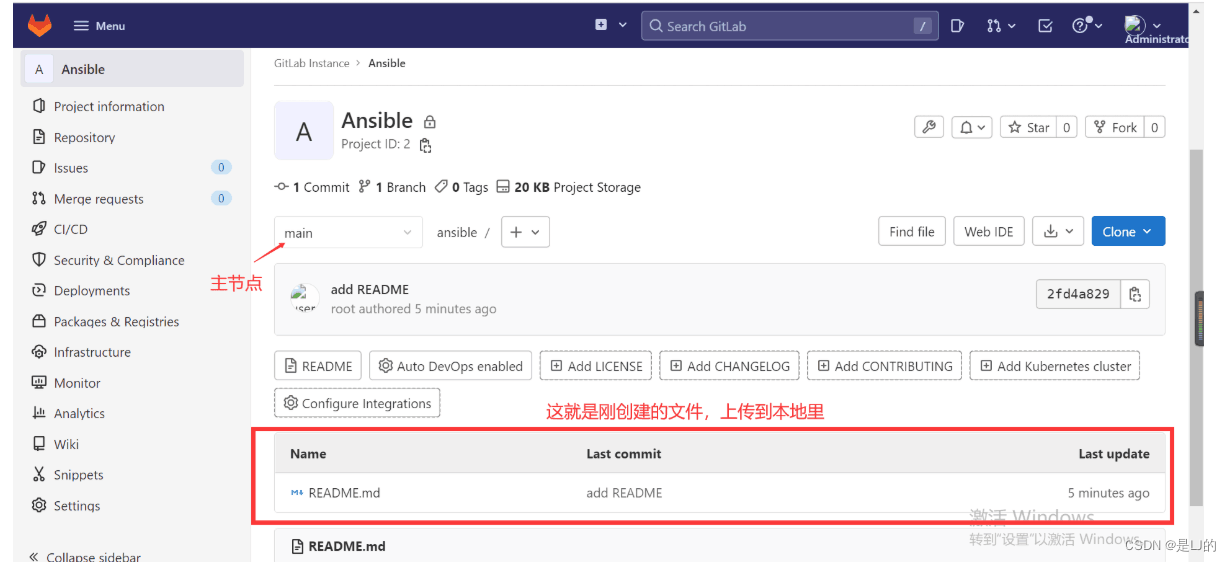
Task: Open the Fork count 0
Action: pyautogui.click(x=1154, y=127)
